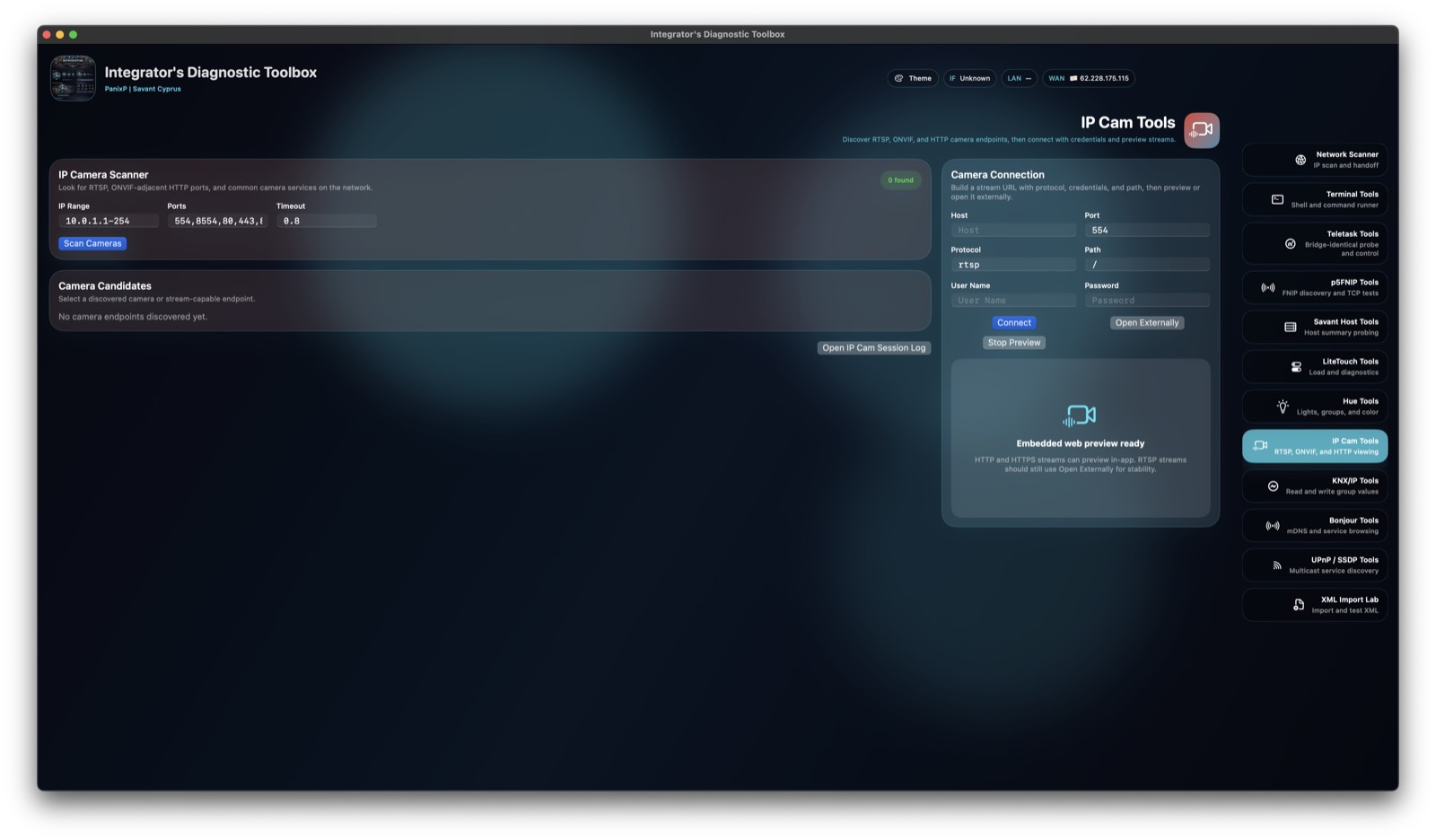This screenshot has width=1436, height=840.
Task: Click the pink IP Cam Tools camera icon
Action: click(x=1201, y=129)
